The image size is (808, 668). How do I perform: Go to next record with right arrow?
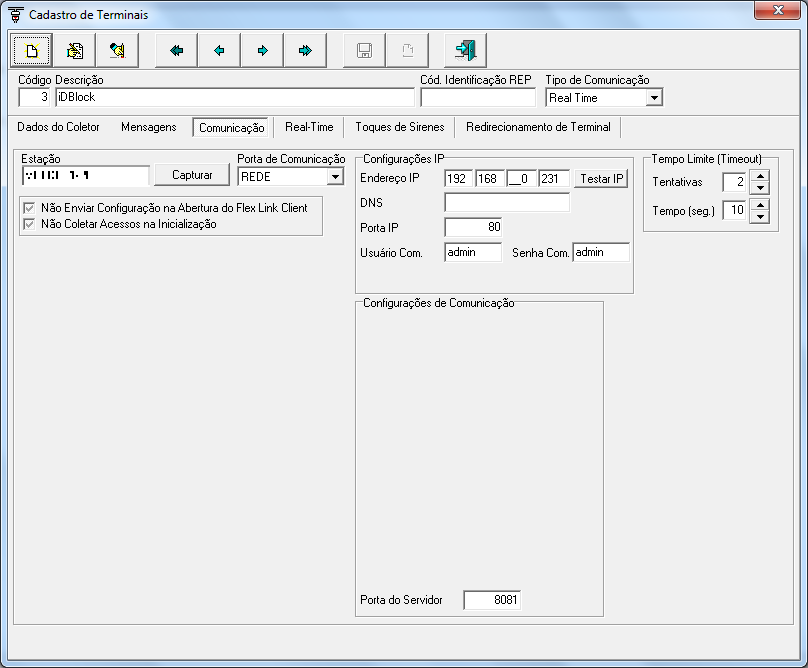262,51
